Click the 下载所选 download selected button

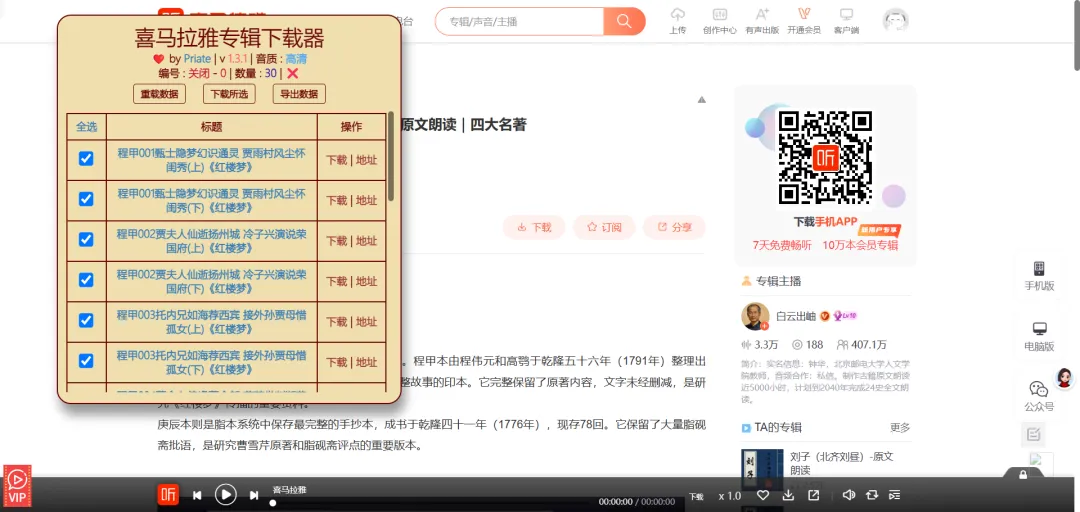(x=229, y=94)
